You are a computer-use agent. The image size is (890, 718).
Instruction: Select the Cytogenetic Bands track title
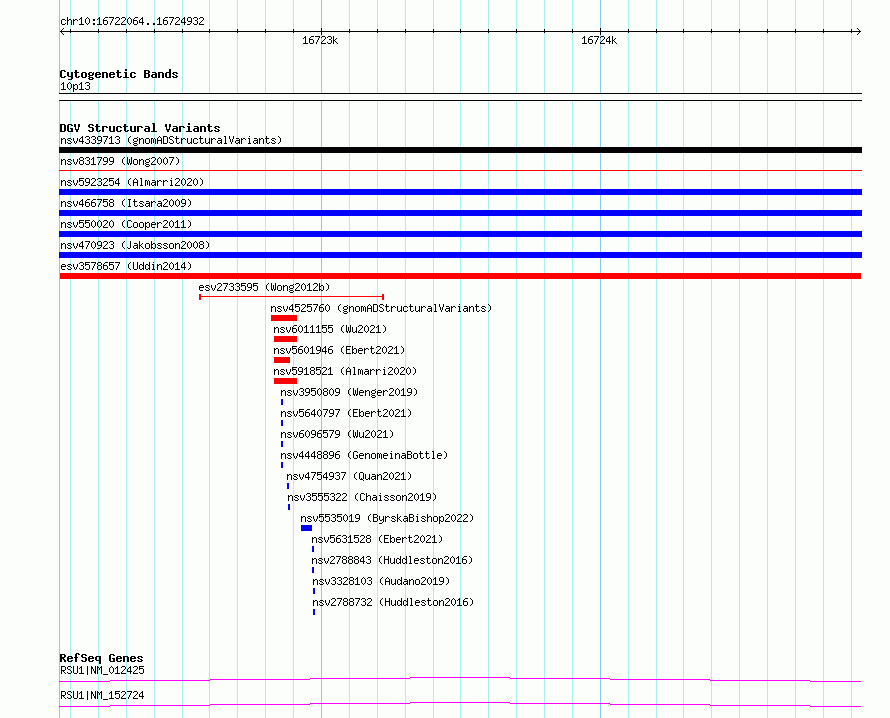point(119,74)
